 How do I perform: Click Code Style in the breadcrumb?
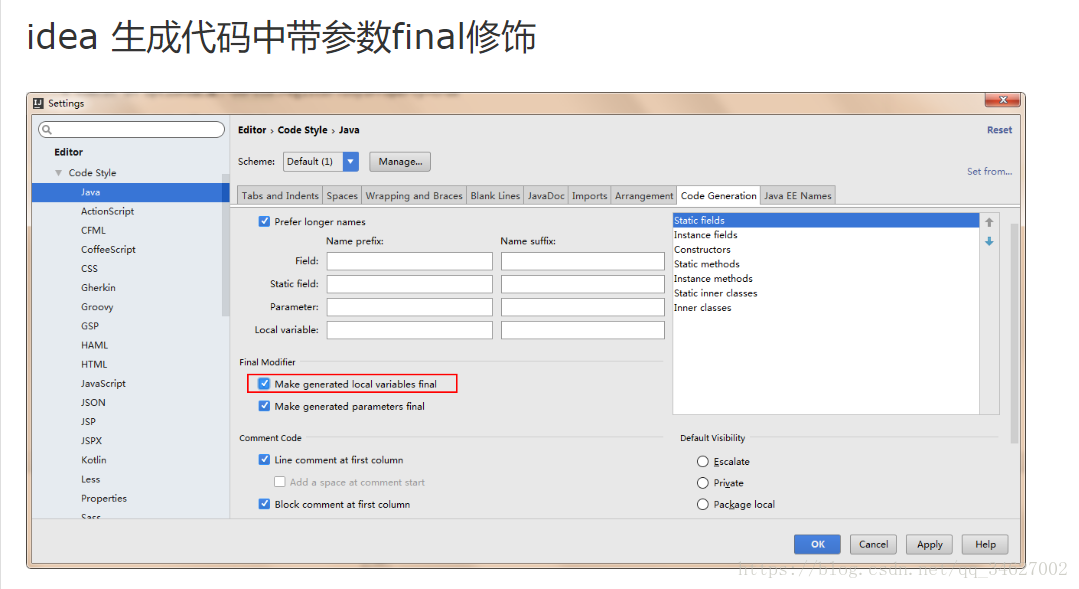302,130
